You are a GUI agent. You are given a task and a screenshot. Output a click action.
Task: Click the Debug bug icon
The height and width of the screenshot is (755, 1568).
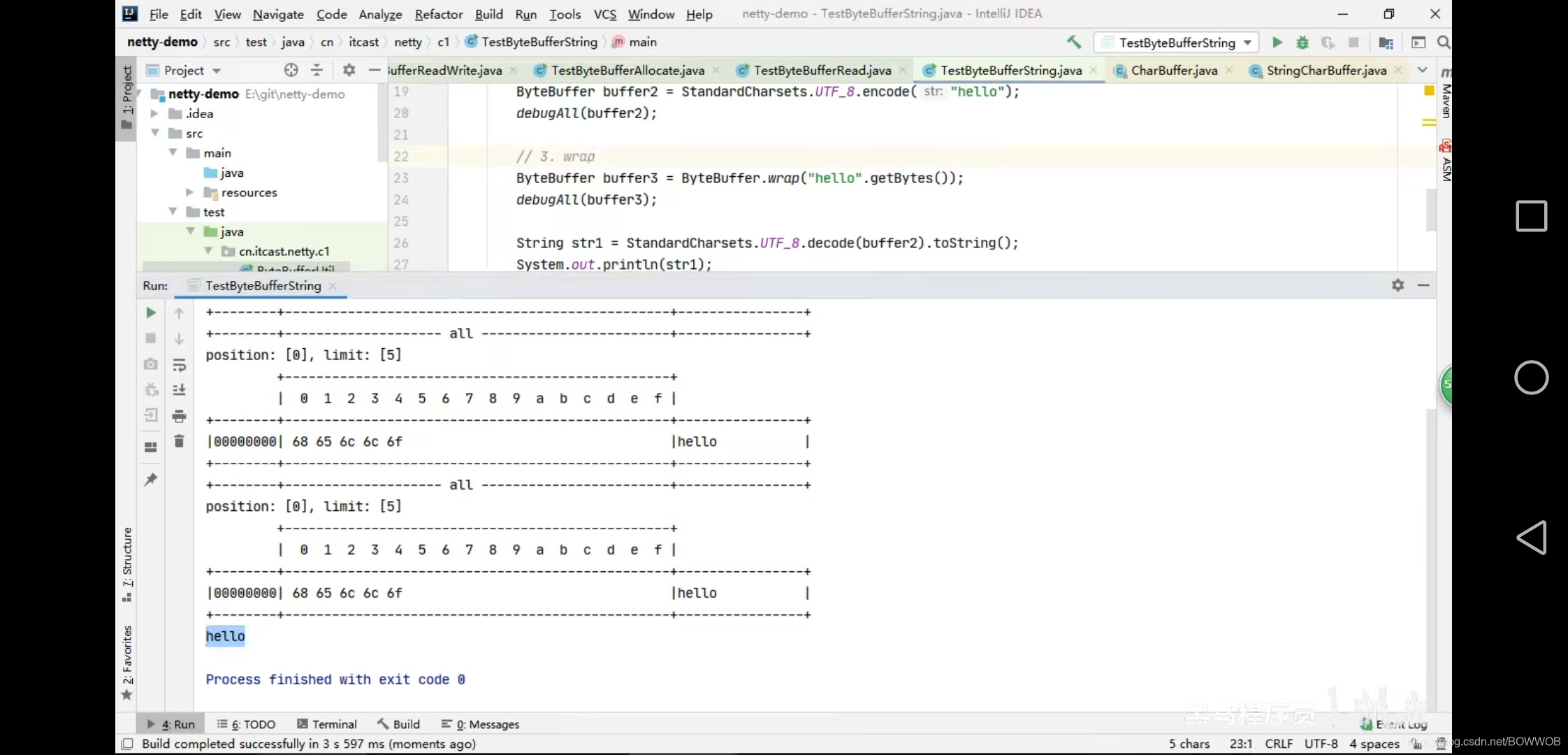click(1302, 43)
